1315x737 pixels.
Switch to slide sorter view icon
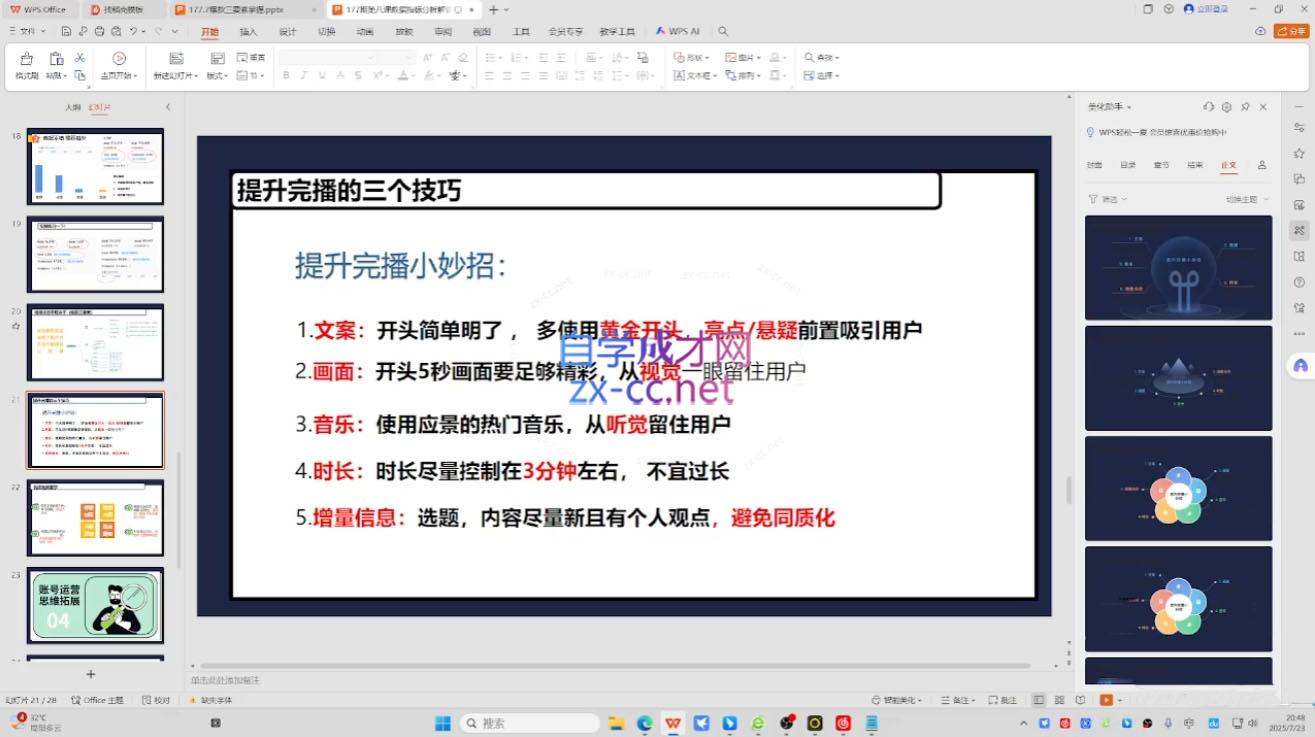click(1059, 700)
